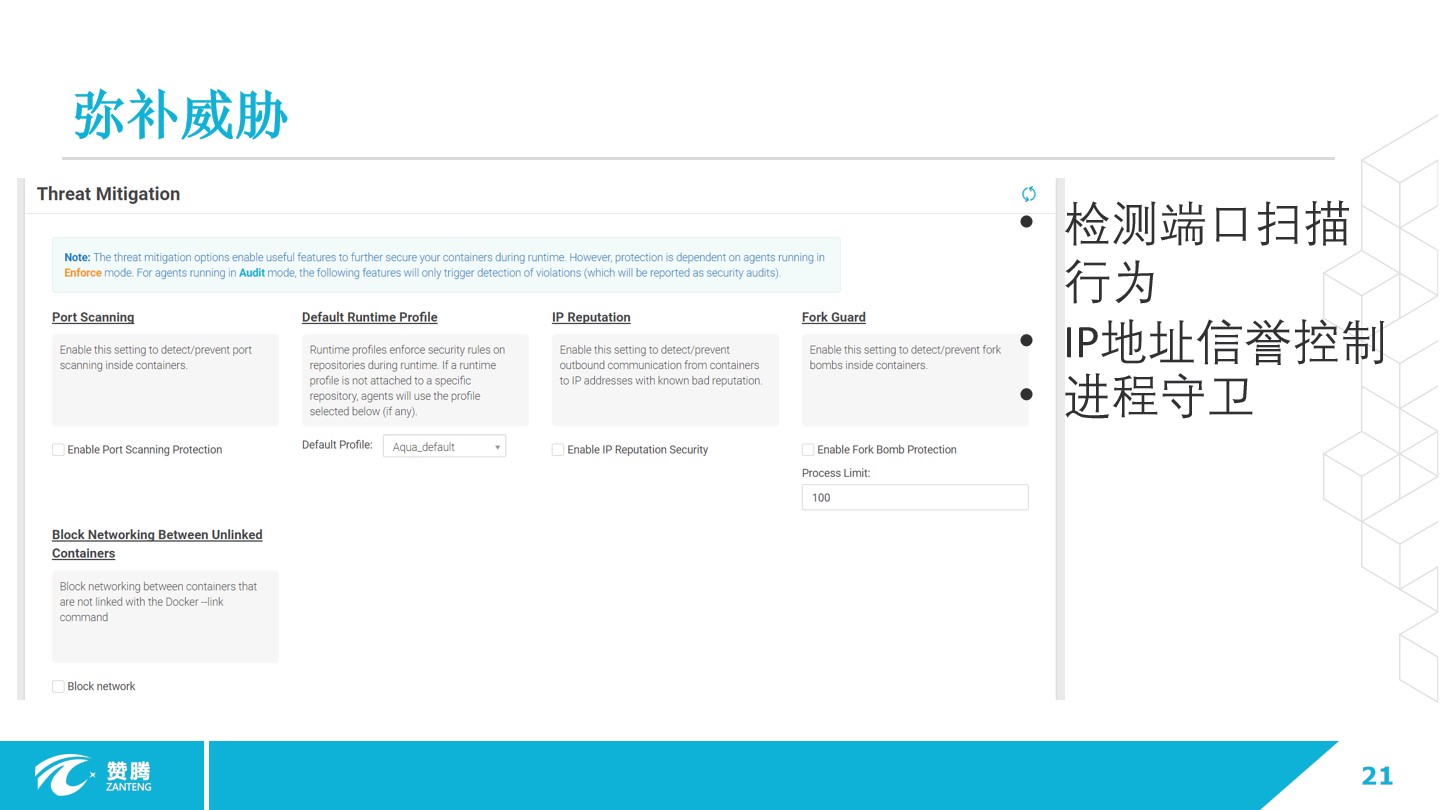
Task: Click the IP Reputation heading
Action: point(591,317)
